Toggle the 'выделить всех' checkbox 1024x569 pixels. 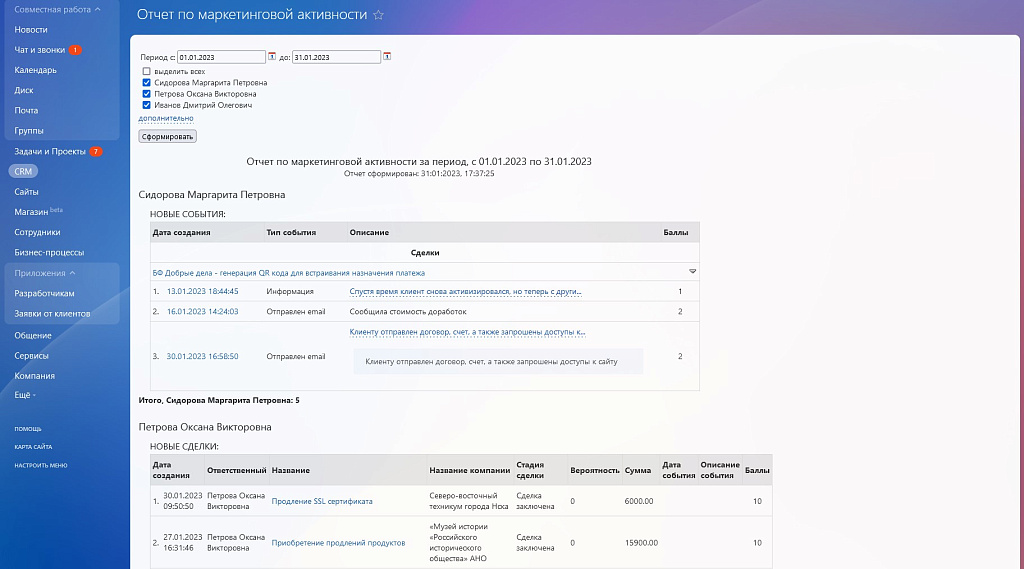(147, 72)
